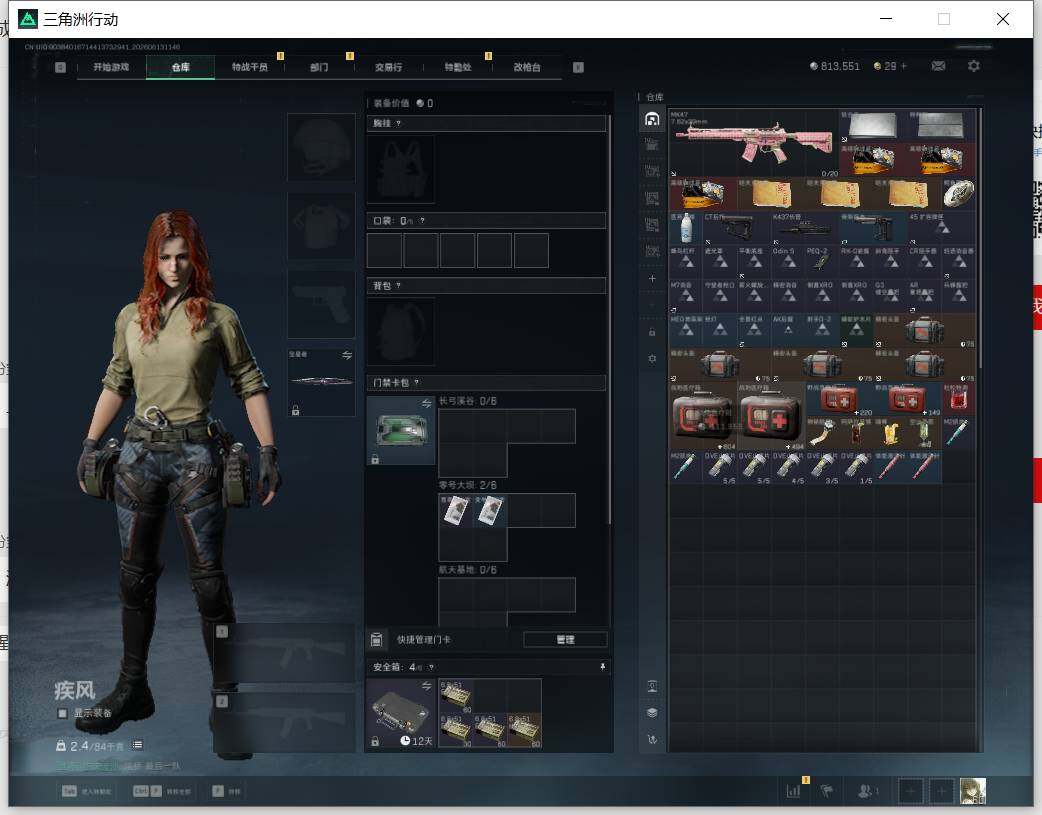The image size is (1042, 815).
Task: Swap the keycard case via arrows icon
Action: tap(427, 404)
